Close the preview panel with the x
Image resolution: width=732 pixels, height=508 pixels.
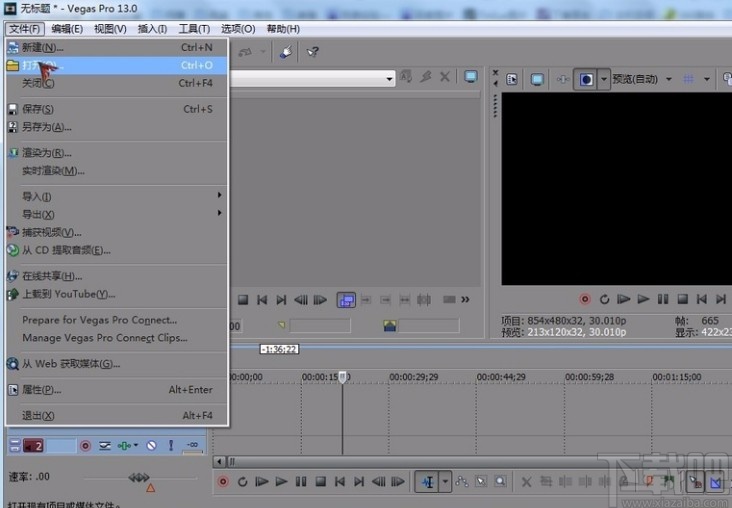click(x=495, y=72)
